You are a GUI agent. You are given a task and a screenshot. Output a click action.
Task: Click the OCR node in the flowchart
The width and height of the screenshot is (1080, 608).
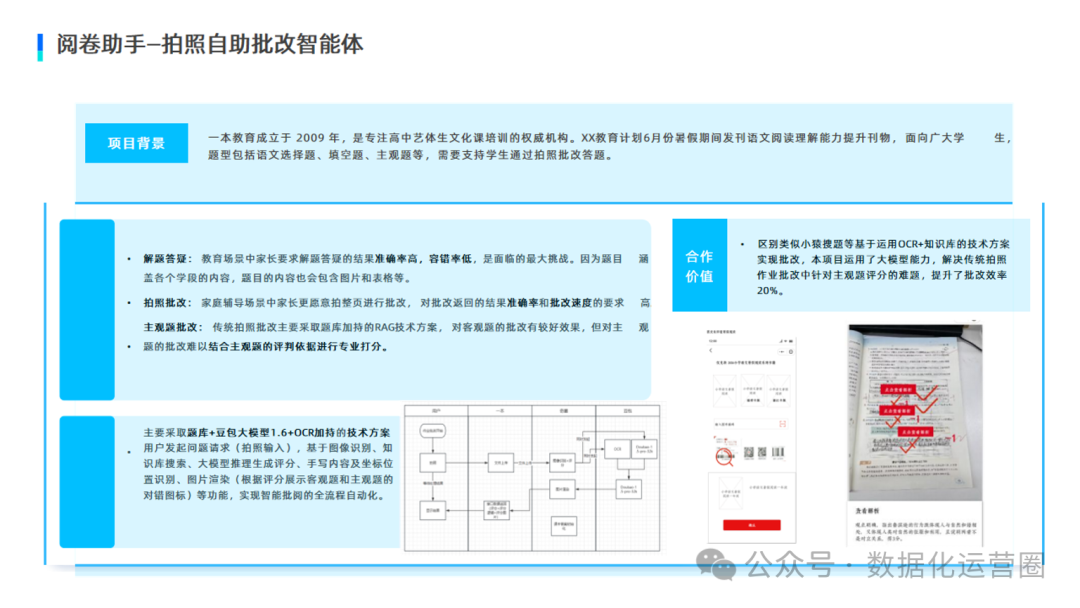[x=617, y=449]
